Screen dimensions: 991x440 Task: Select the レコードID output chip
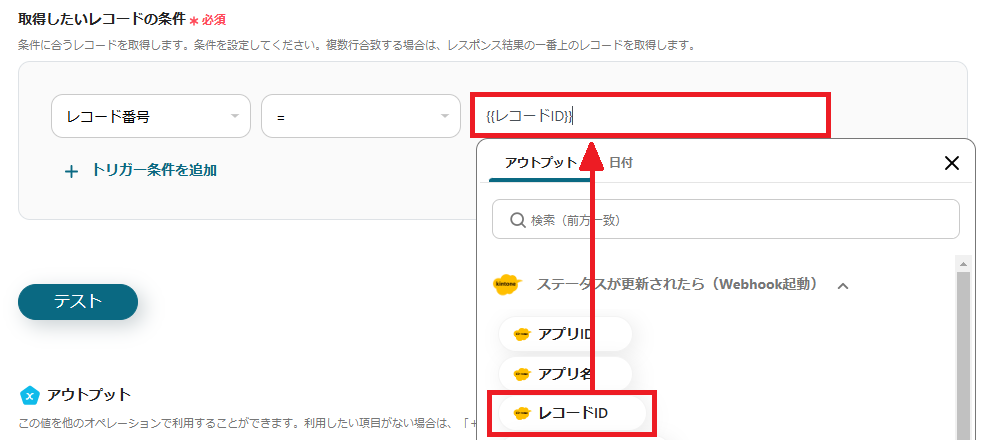tap(572, 414)
